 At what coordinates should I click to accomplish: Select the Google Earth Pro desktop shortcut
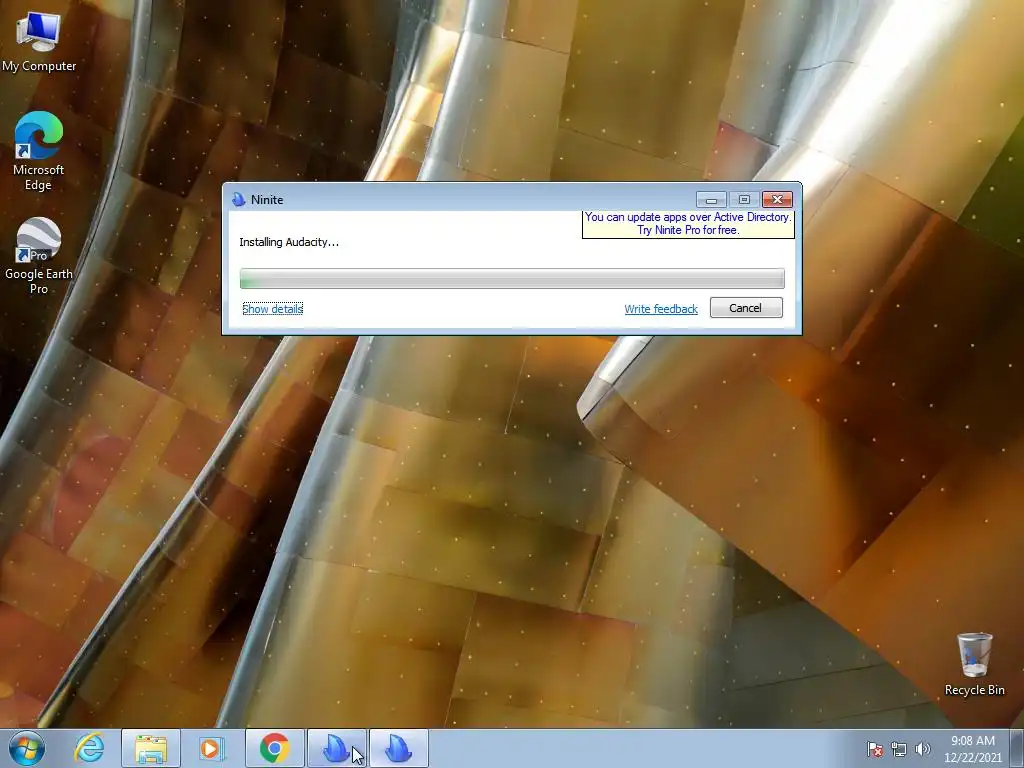(x=39, y=256)
